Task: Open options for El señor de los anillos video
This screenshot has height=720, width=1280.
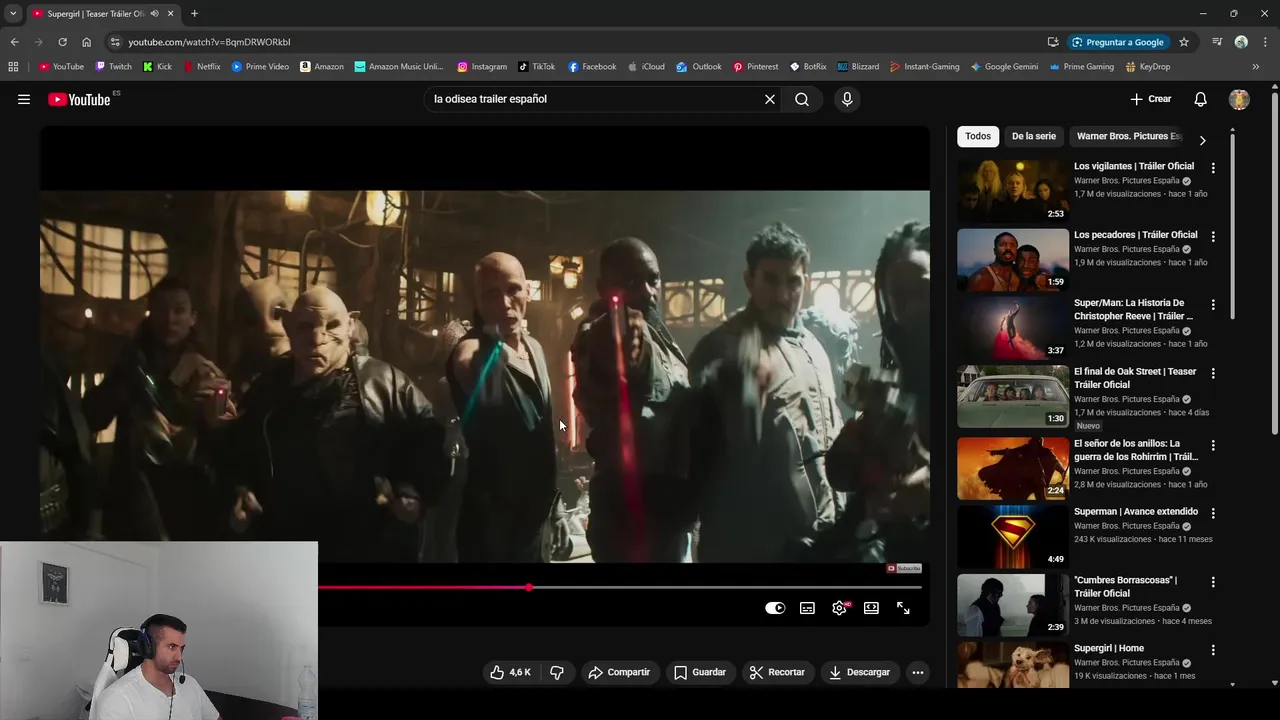Action: click(x=1213, y=445)
